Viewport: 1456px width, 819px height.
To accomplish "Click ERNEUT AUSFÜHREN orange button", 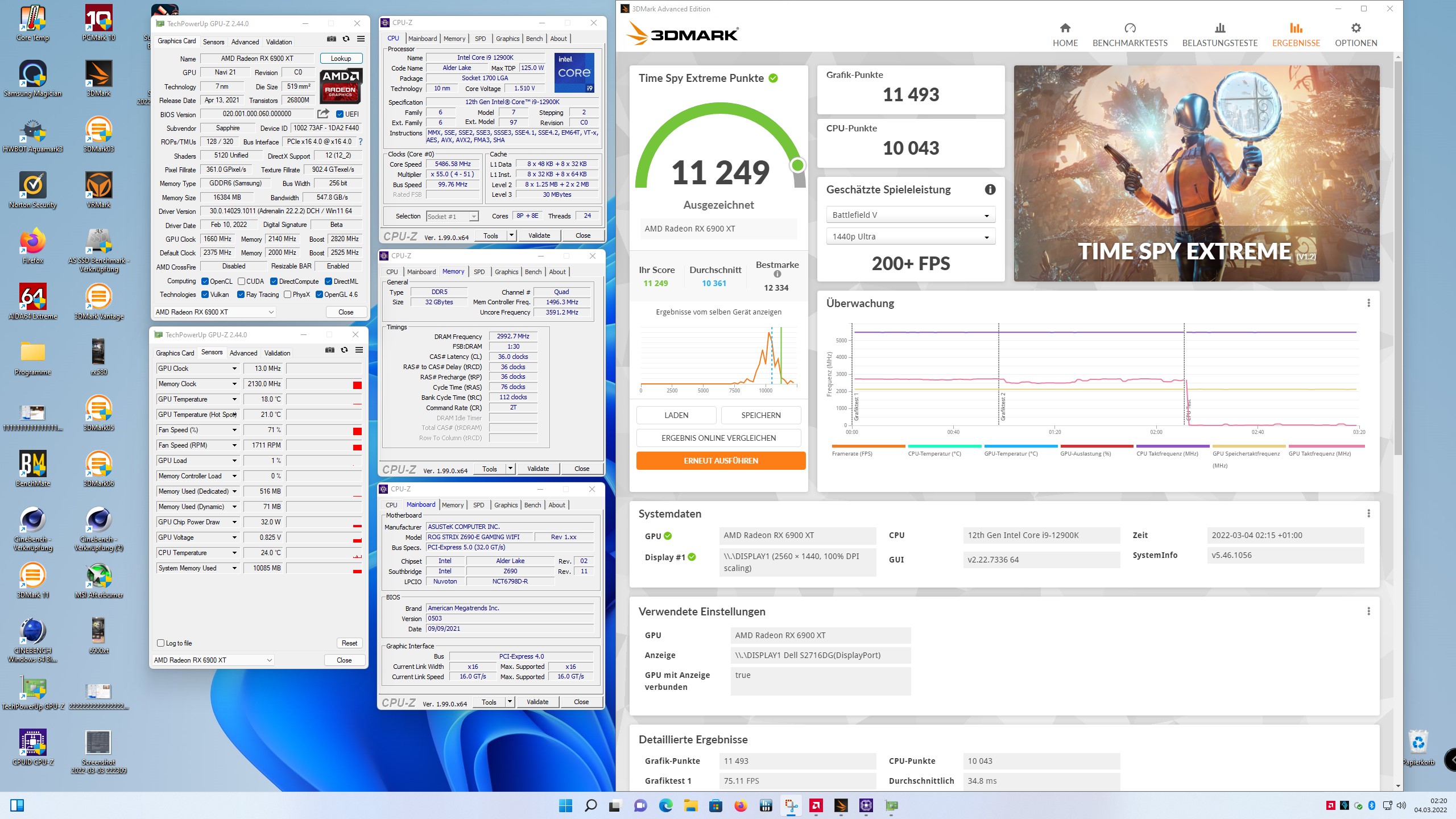I will pos(721,461).
